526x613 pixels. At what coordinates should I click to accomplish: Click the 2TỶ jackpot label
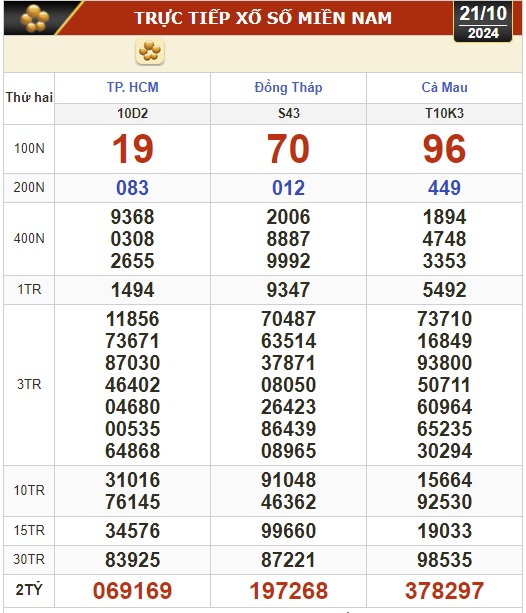[29, 590]
